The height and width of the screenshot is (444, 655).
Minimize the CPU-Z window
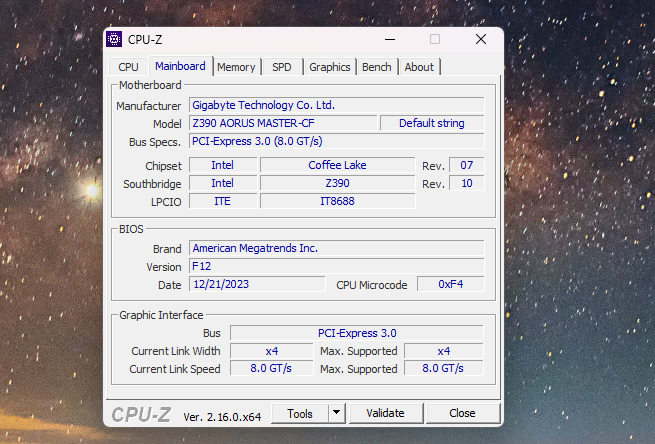[x=390, y=39]
